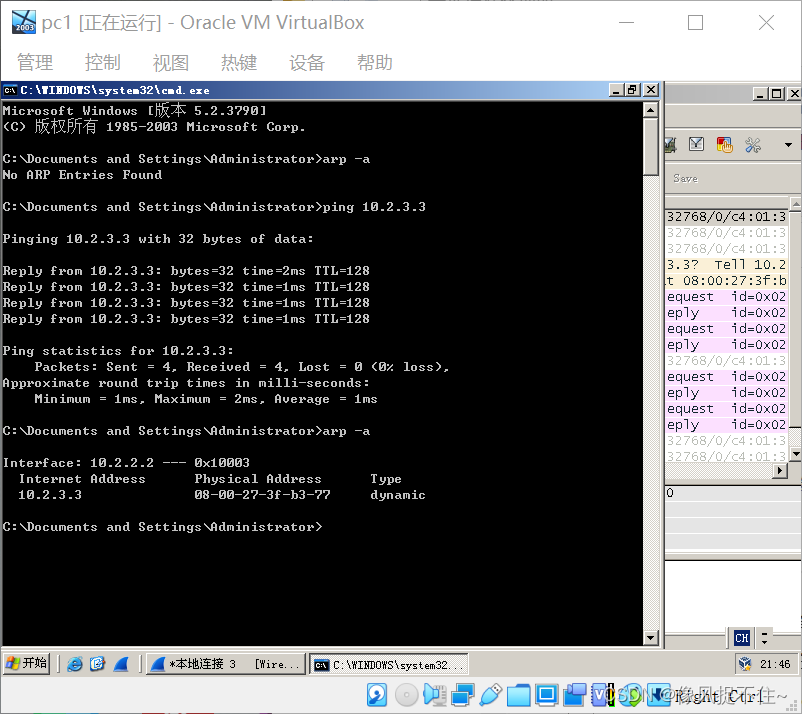Select the packet row 't 08:00:27:3f:b'
Screen dimensions: 802x714
(x=726, y=280)
